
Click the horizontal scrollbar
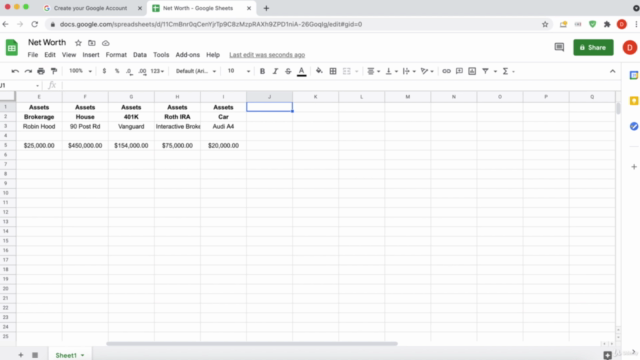click(252, 344)
